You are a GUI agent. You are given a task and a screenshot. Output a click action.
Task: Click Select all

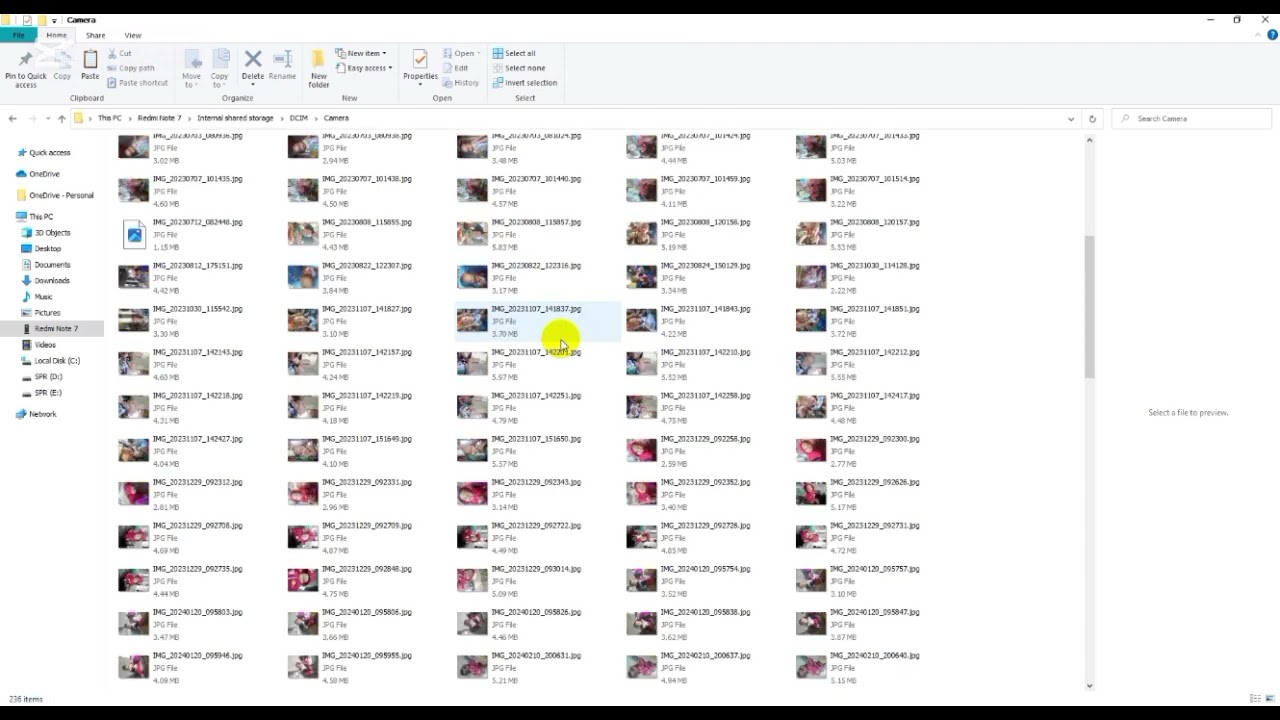(x=514, y=53)
